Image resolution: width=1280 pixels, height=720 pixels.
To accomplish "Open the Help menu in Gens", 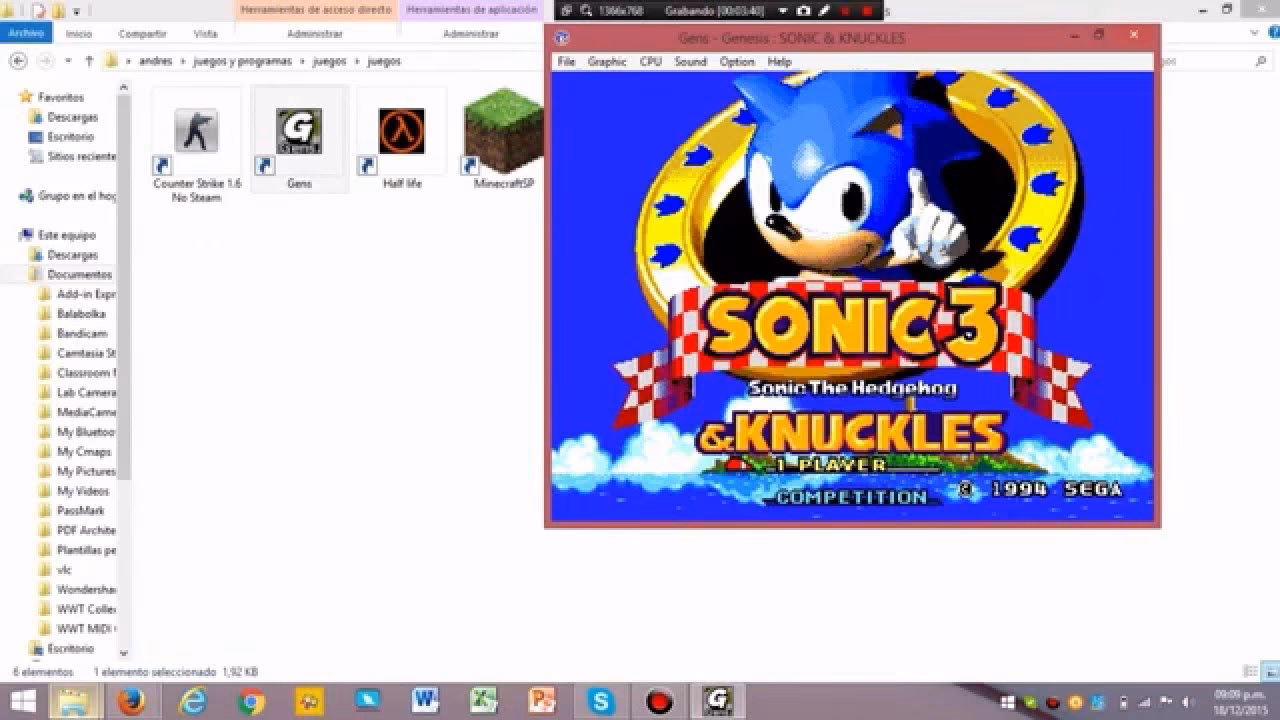I will tap(779, 62).
